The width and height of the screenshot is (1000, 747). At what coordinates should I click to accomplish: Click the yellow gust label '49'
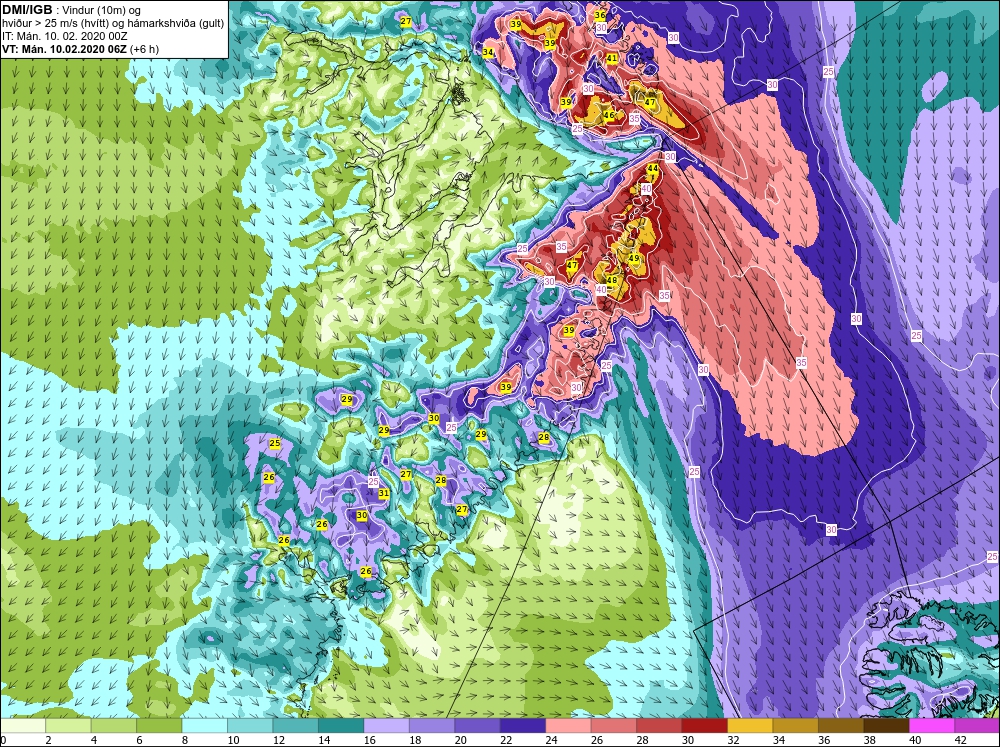[x=633, y=258]
